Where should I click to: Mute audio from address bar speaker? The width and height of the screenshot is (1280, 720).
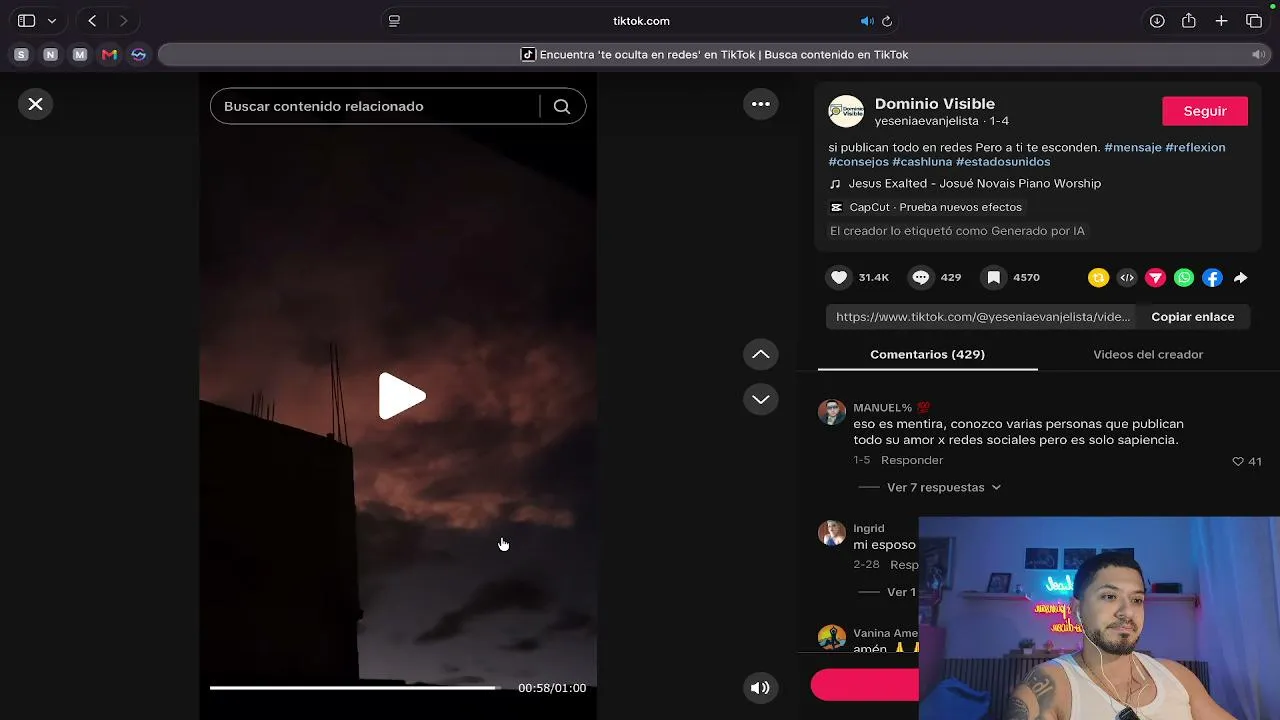(867, 21)
